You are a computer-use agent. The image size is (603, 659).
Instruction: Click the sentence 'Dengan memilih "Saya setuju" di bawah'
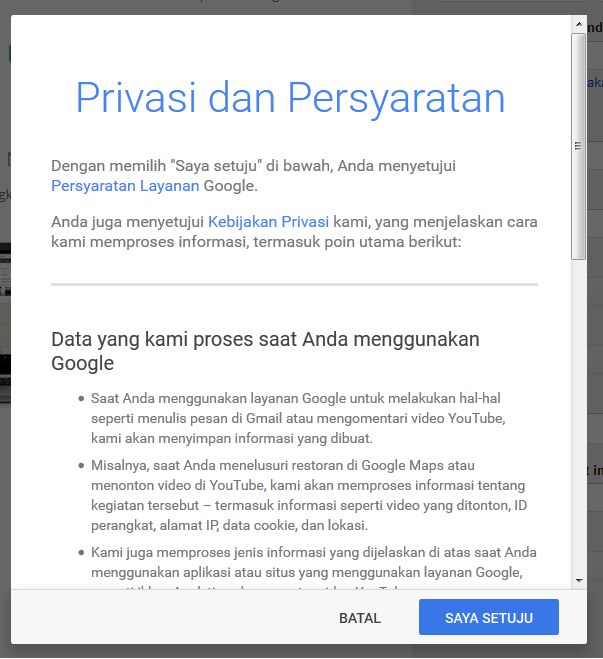click(253, 176)
